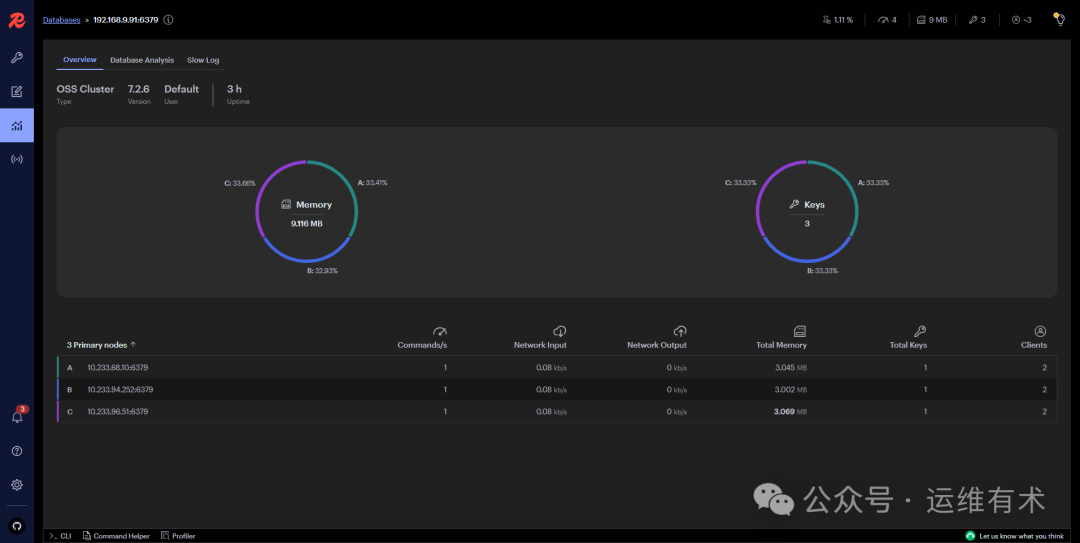
Task: Click the connected clients stat
Action: coord(1021,20)
